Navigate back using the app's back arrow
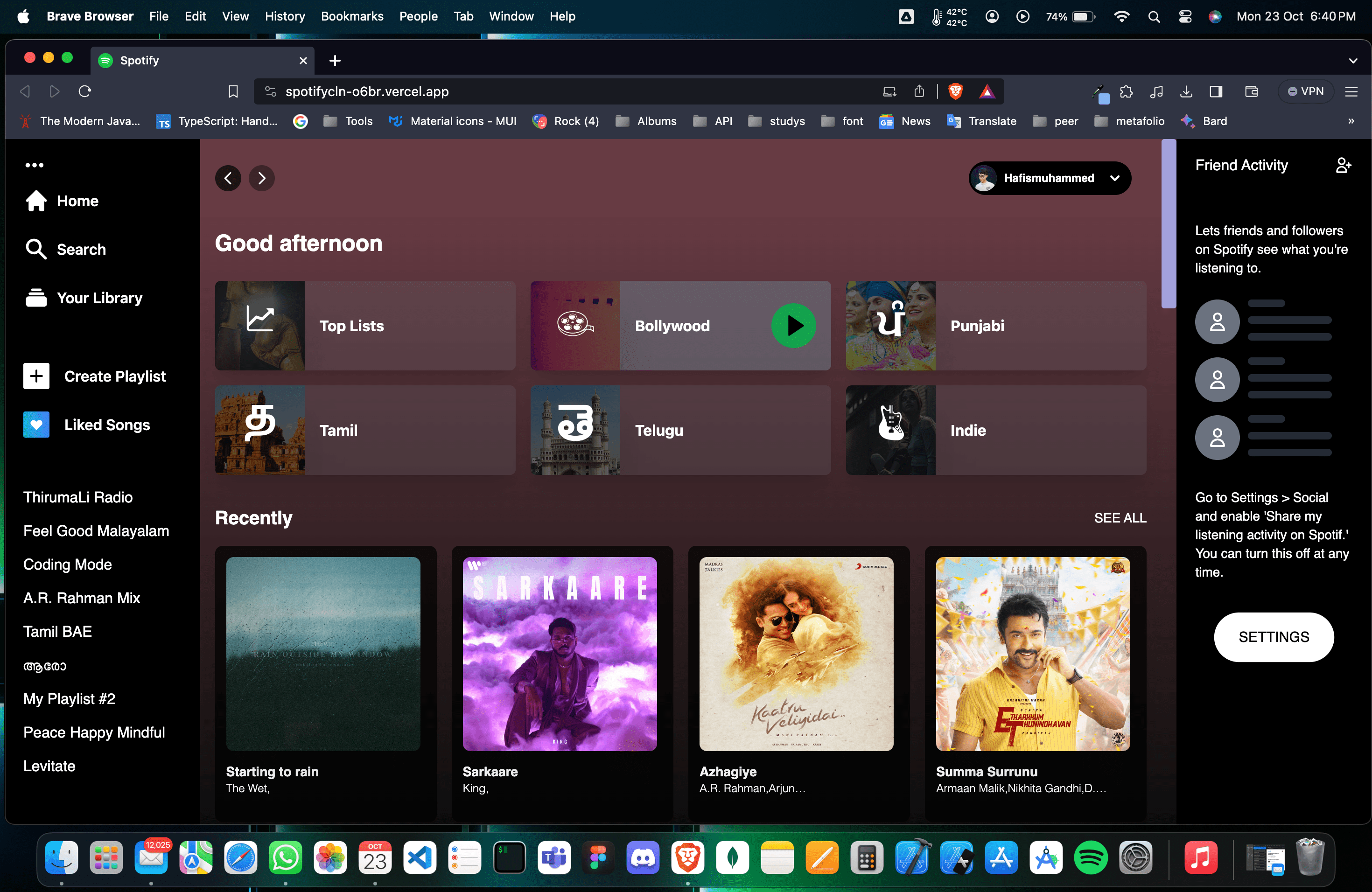1372x892 pixels. coord(228,177)
